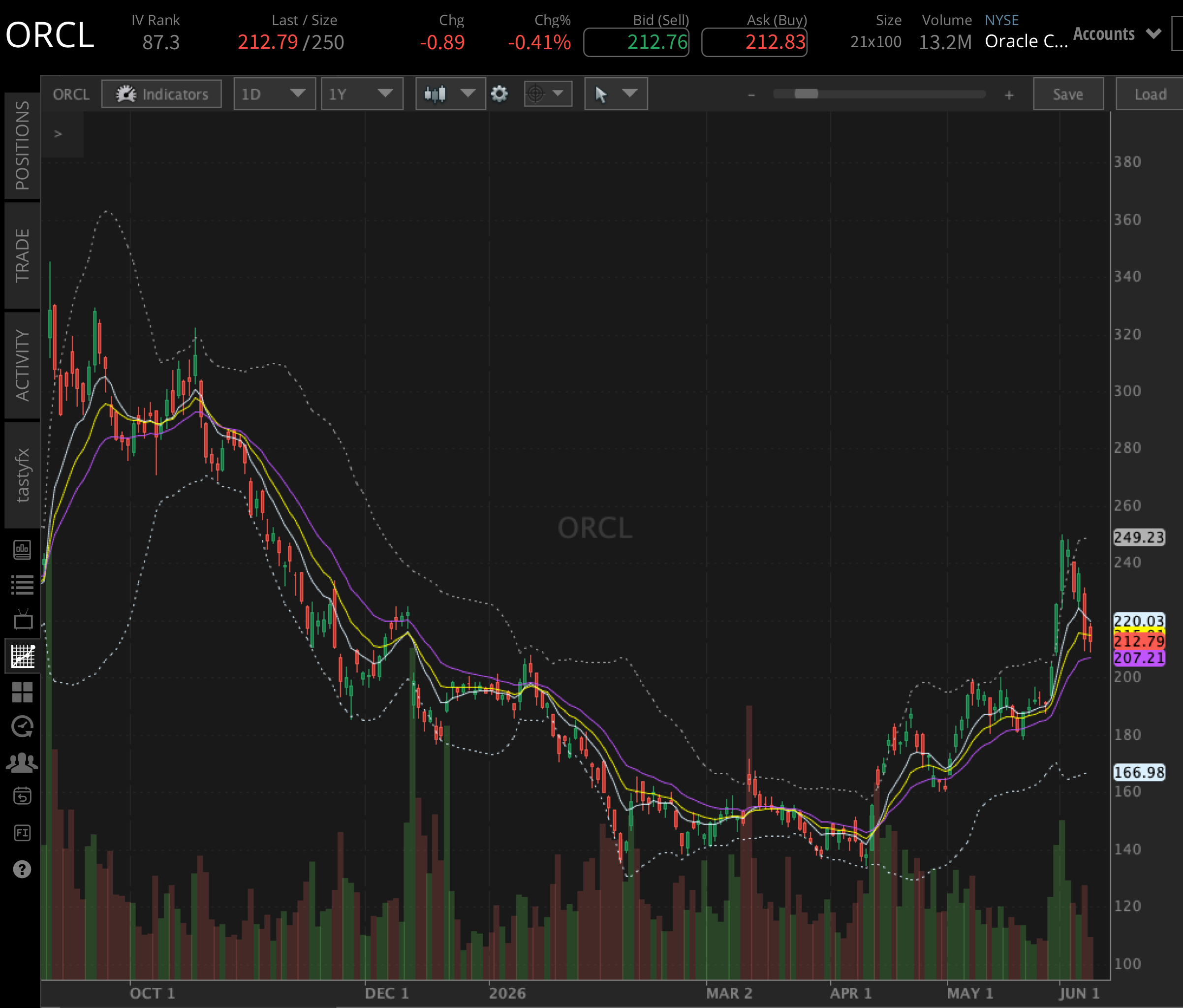This screenshot has width=1183, height=1008.
Task: Open the clock with circular arrow icon
Action: pos(22,726)
